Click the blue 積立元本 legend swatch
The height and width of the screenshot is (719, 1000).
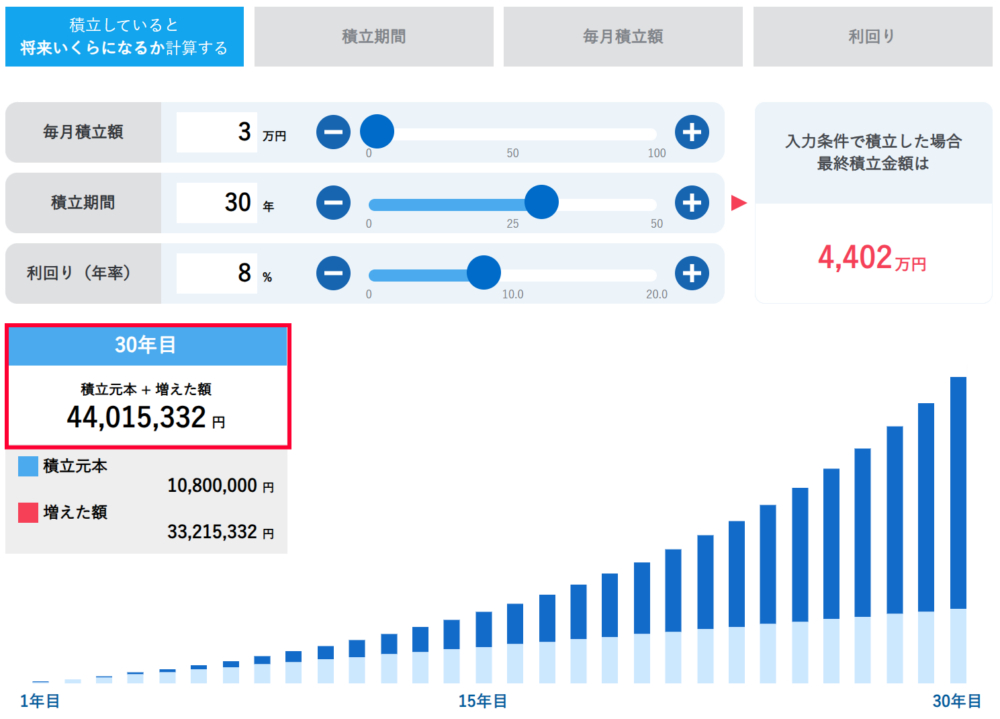28,466
